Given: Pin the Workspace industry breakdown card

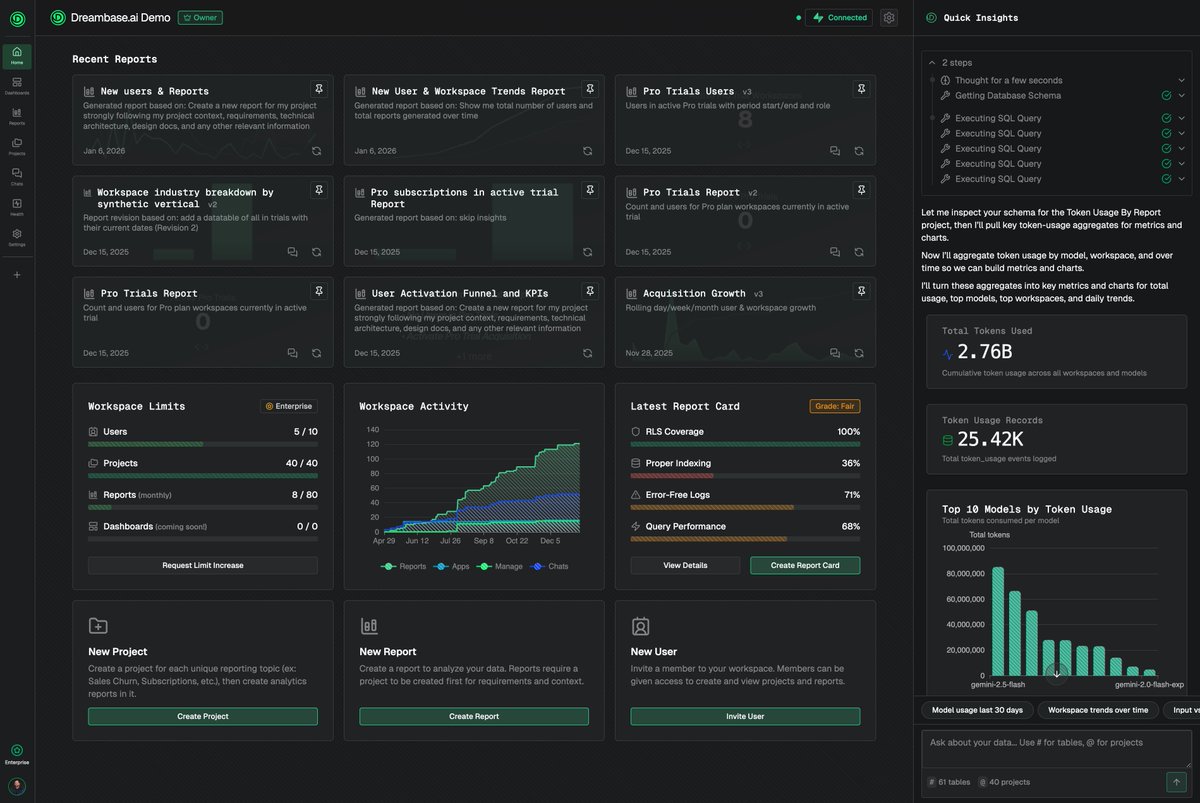Looking at the screenshot, I should pos(318,190).
